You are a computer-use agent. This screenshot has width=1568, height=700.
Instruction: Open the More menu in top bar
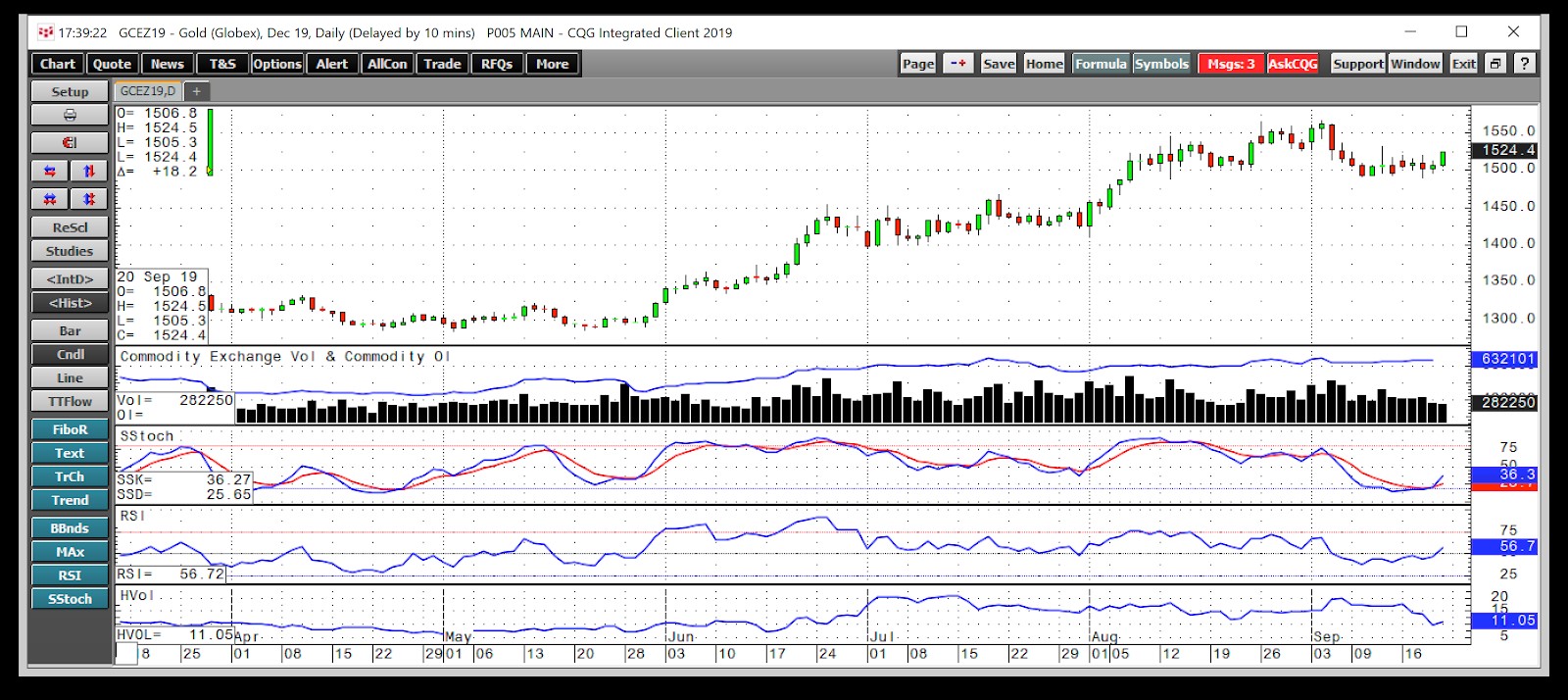pos(553,64)
